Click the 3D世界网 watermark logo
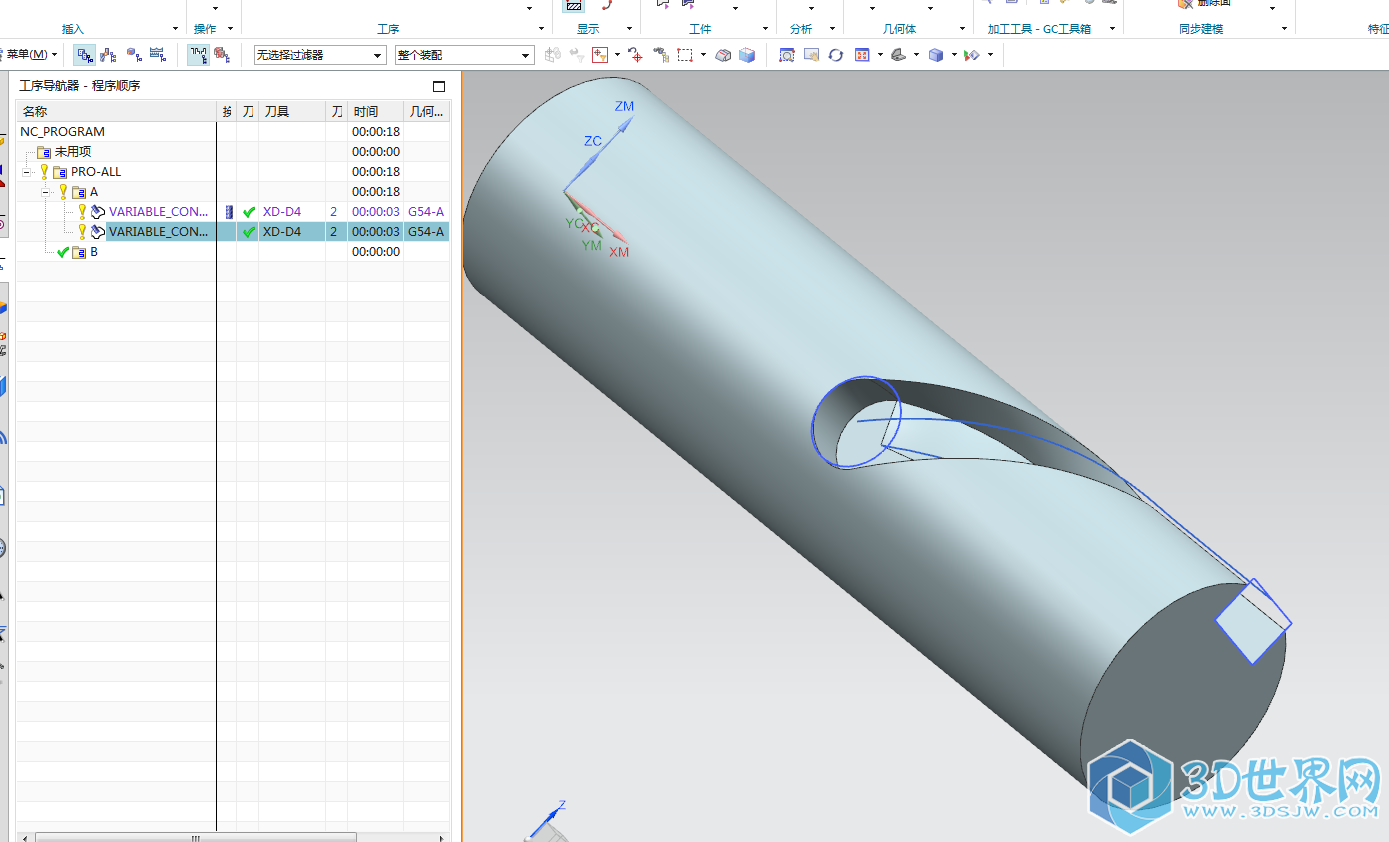Viewport: 1389px width, 842px height. pos(1234,786)
